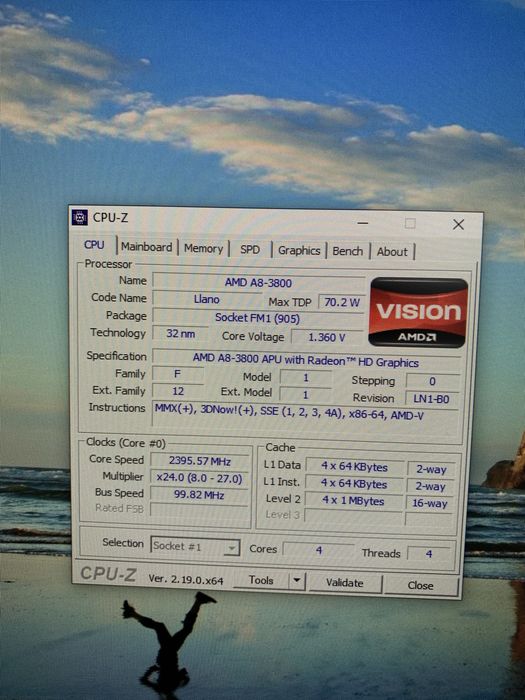This screenshot has height=700, width=525.
Task: Click the Ext. Family value 12
Action: pyautogui.click(x=178, y=392)
